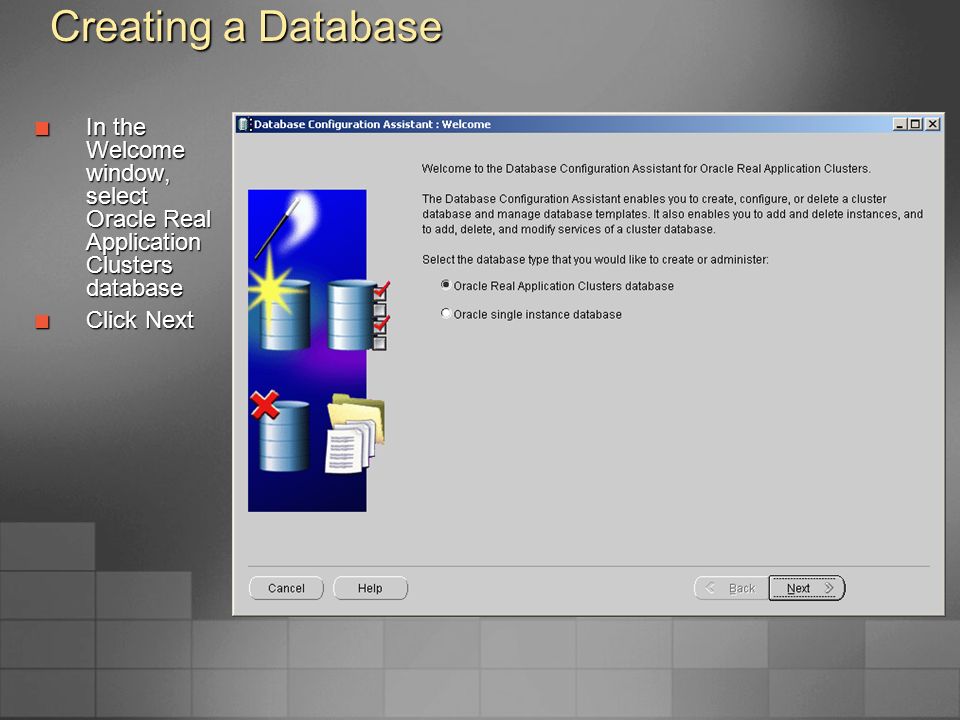The width and height of the screenshot is (960, 720).
Task: Click the 'Creating a Database' slide title
Action: tap(246, 27)
